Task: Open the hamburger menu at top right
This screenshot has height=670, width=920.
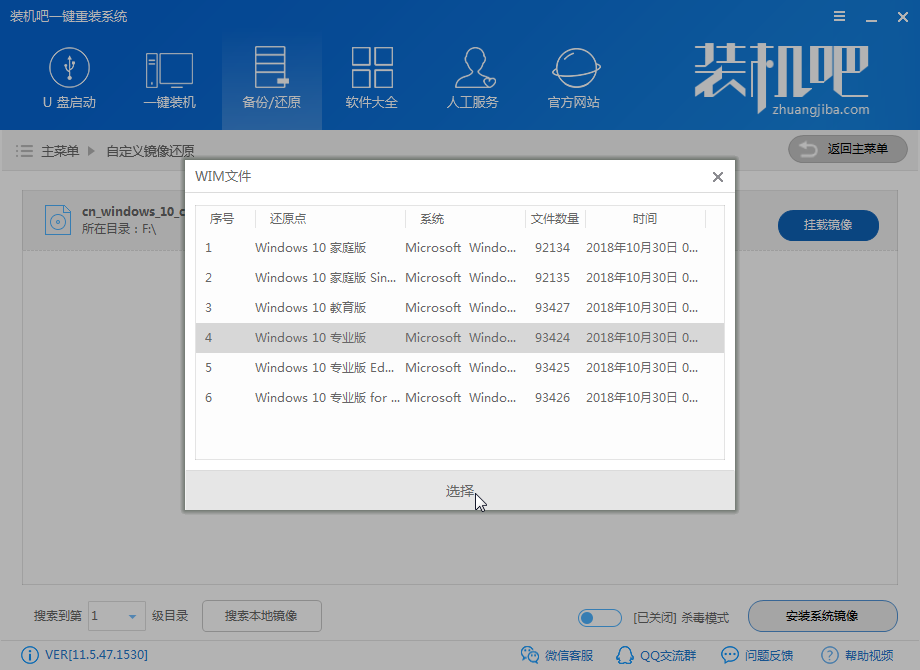Action: [838, 16]
